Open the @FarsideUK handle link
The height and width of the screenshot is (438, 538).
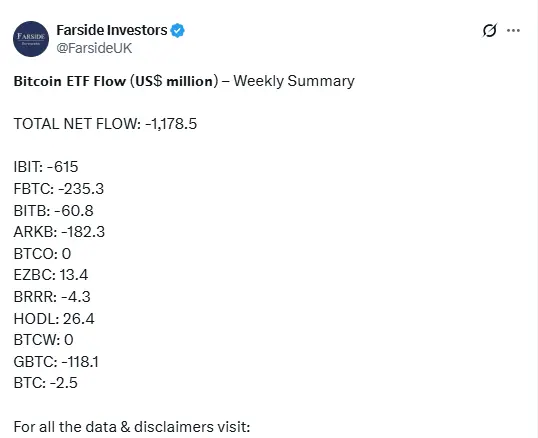pyautogui.click(x=94, y=48)
